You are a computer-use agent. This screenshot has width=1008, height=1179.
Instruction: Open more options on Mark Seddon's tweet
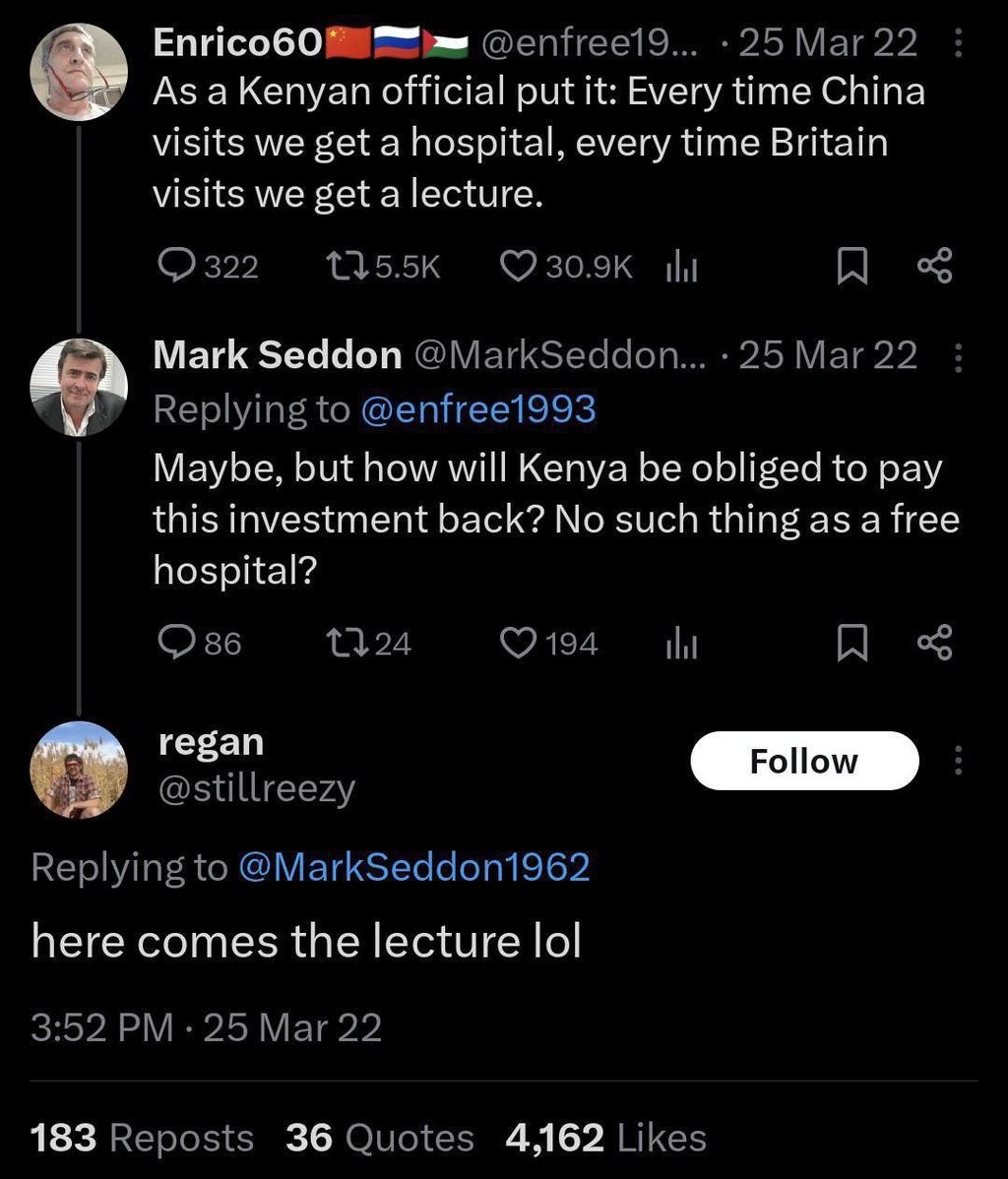(960, 357)
